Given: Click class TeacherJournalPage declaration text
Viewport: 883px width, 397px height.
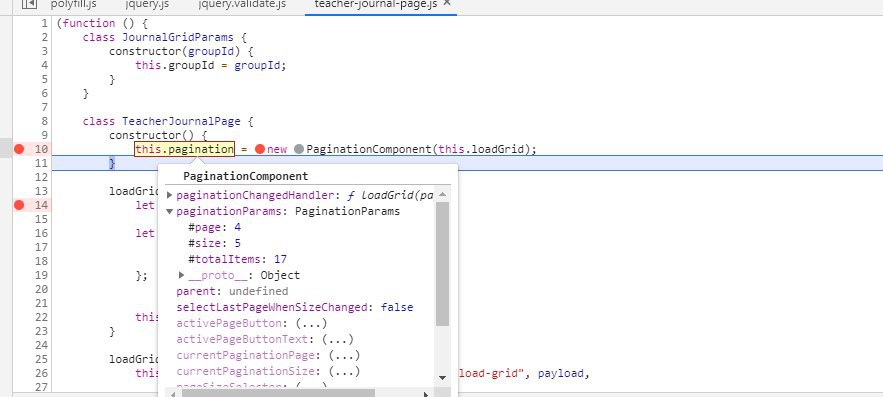Looking at the screenshot, I should coord(168,121).
